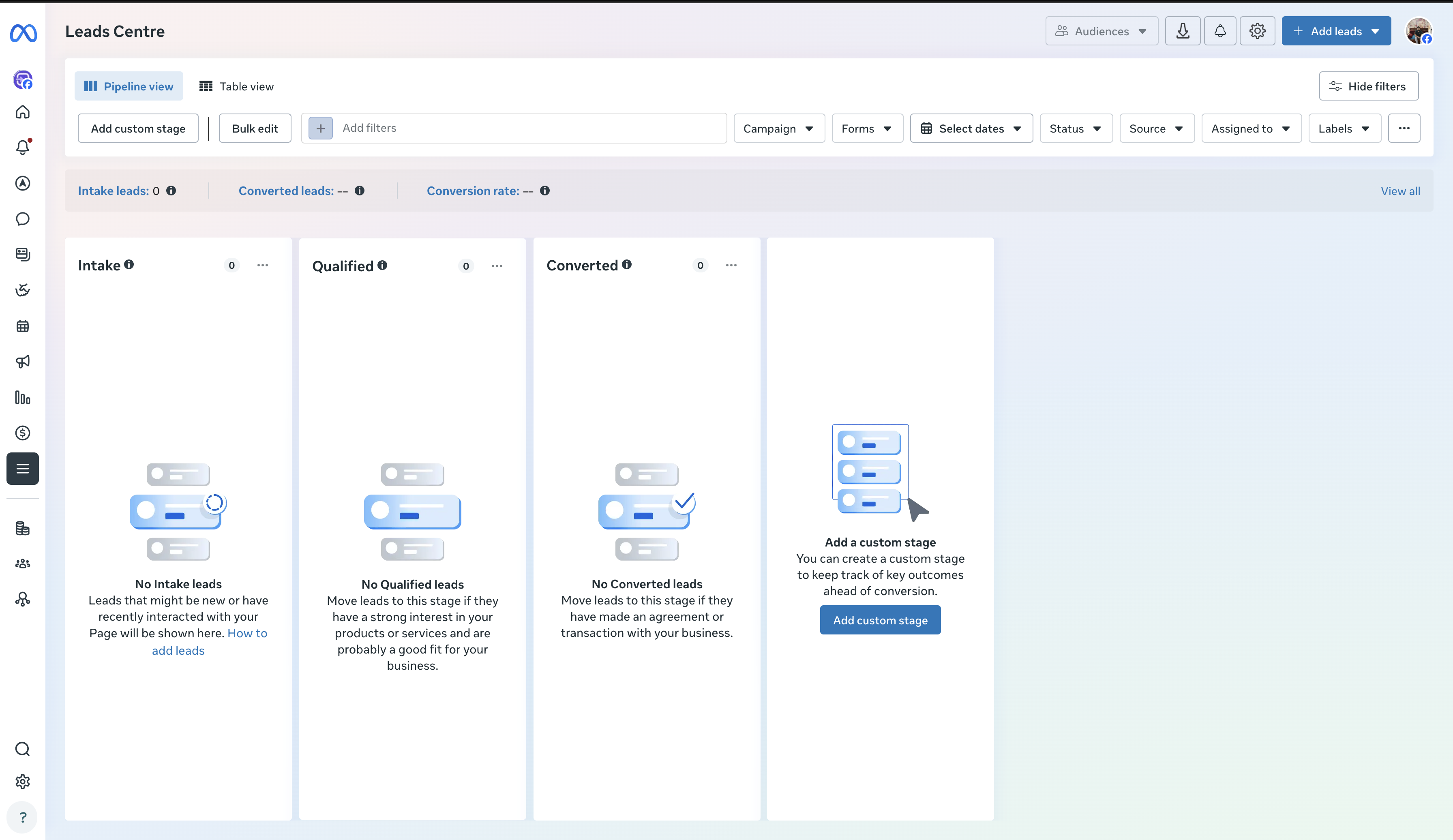Click the profile avatar picture
Image resolution: width=1453 pixels, height=840 pixels.
coord(1419,31)
